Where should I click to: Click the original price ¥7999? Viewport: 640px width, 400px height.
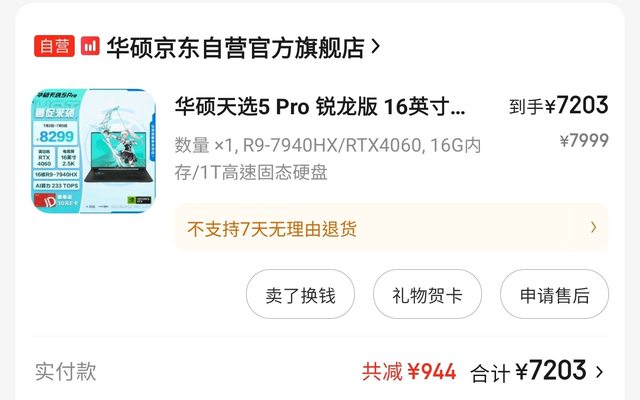click(x=584, y=140)
